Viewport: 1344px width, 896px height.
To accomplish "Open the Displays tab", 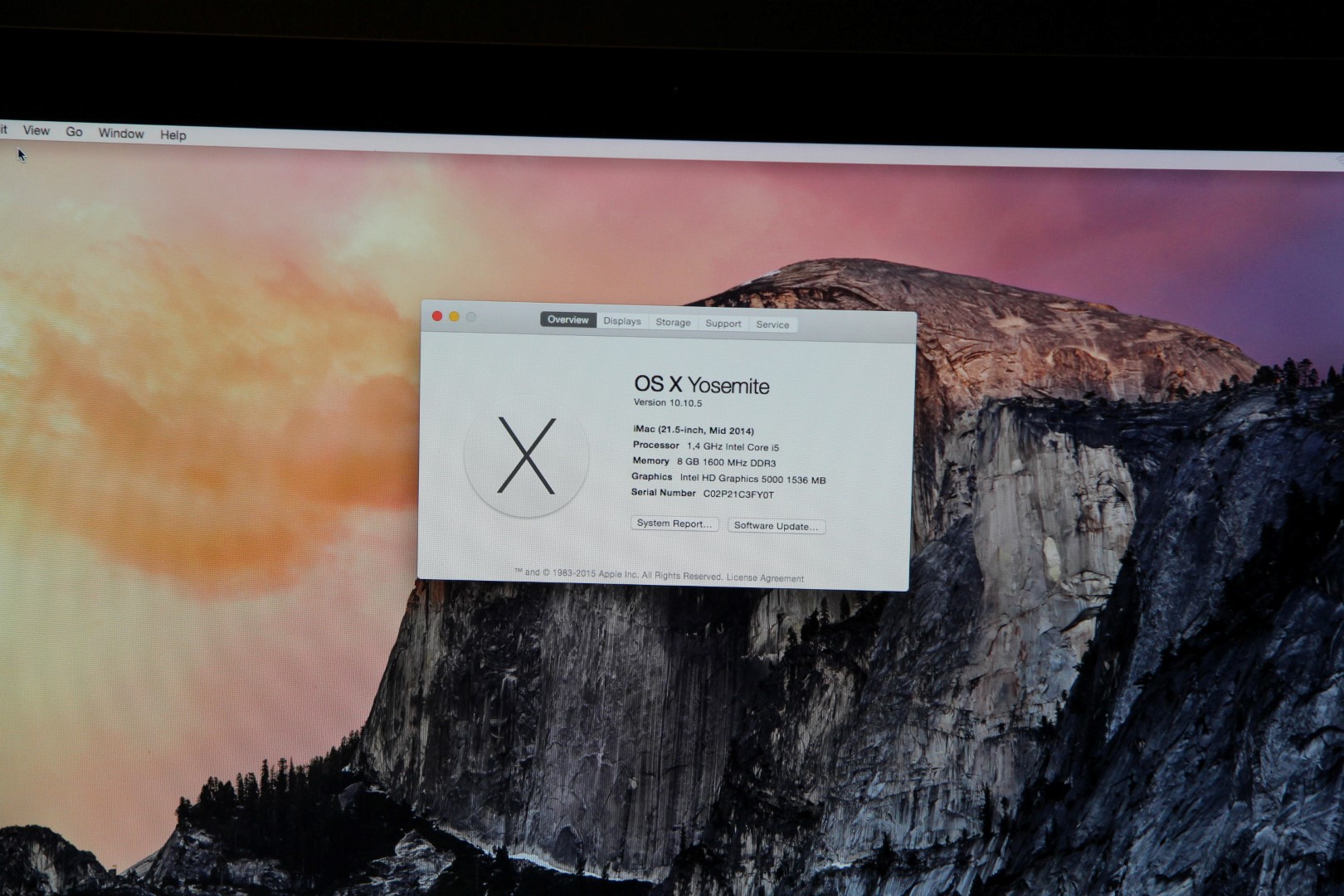I will (x=622, y=322).
